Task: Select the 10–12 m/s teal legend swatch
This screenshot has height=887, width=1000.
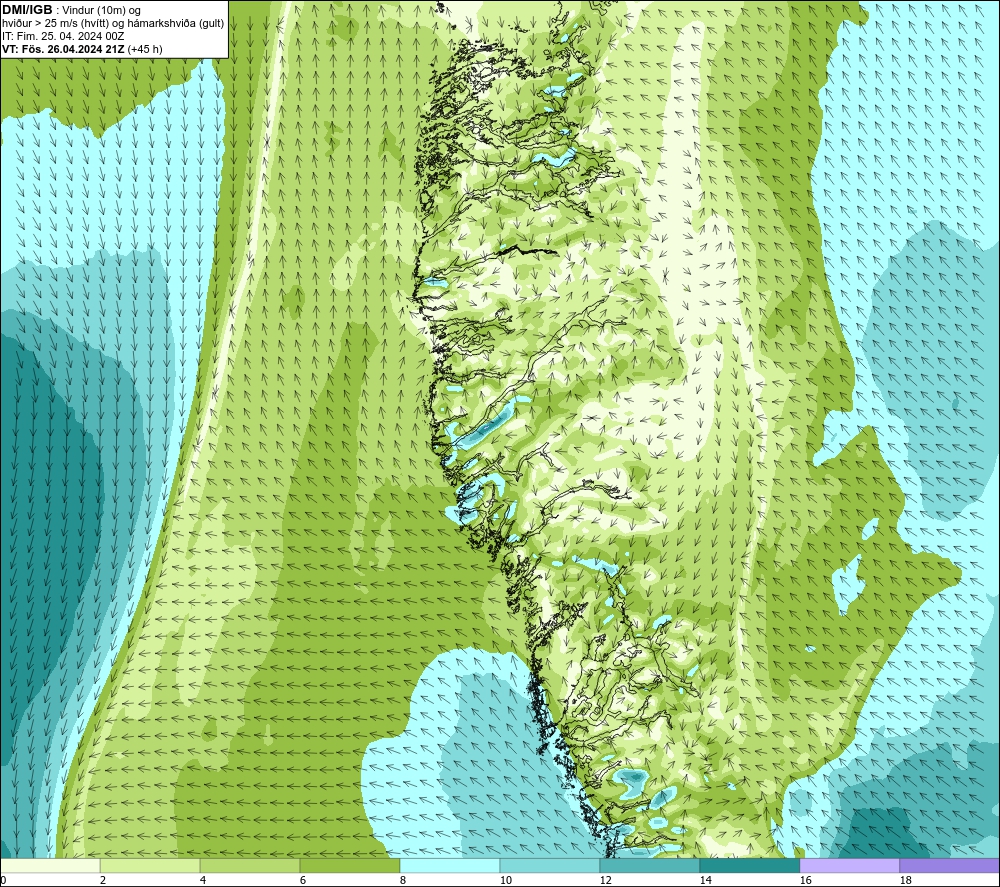Action: [550, 865]
